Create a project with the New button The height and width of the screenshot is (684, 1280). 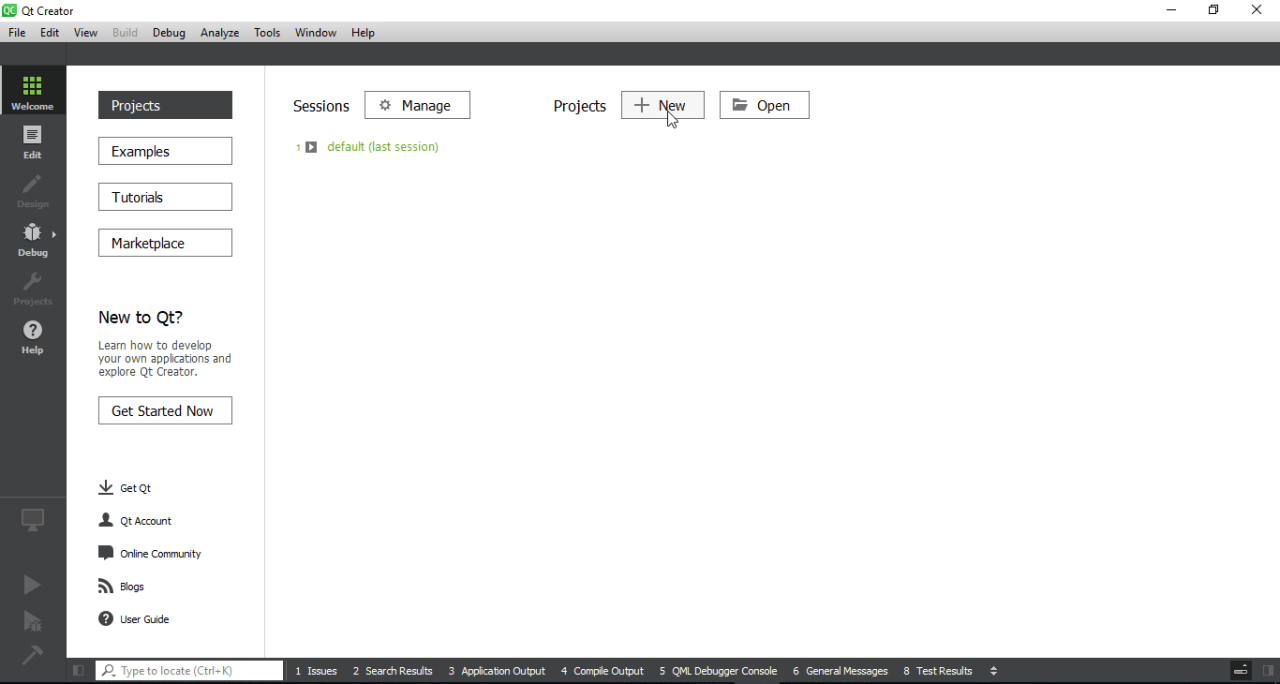pos(662,105)
